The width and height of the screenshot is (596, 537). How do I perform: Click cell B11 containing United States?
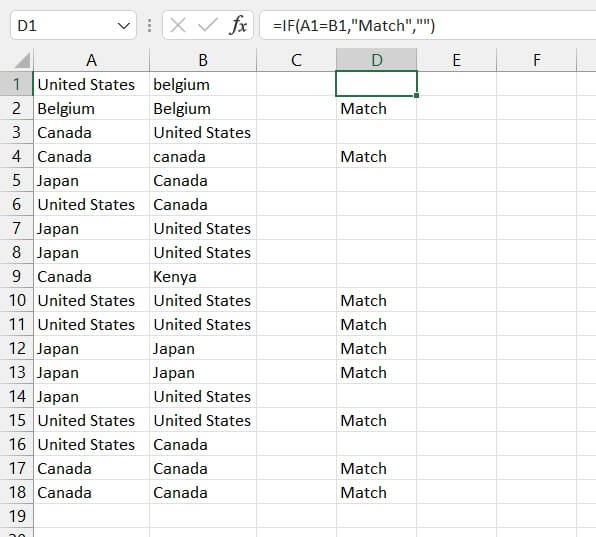coord(203,324)
